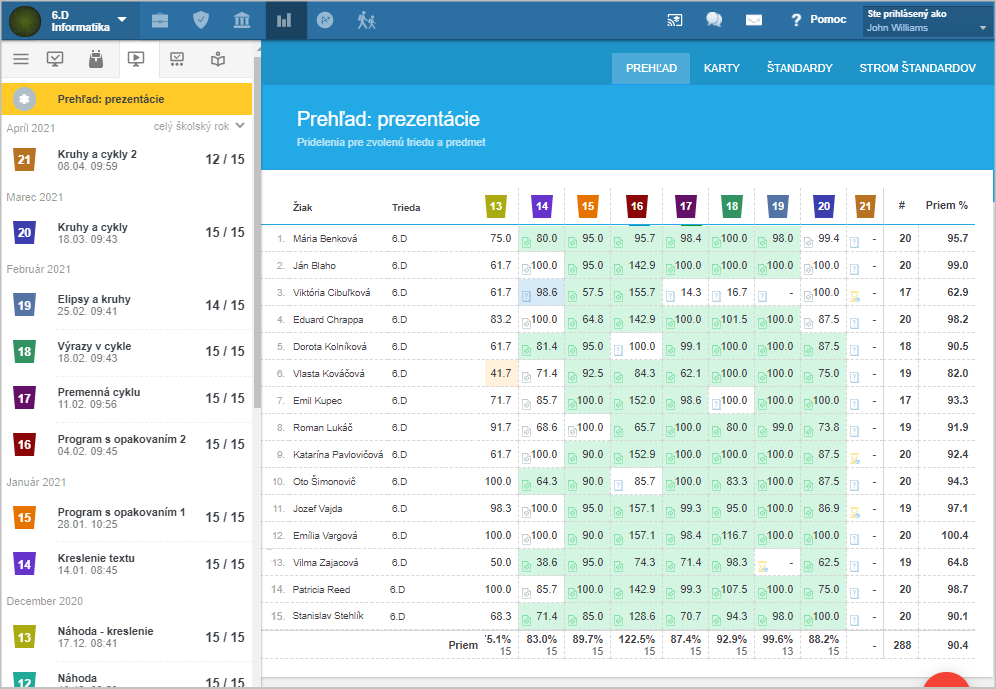Open the chat bubbles icon
Viewport: 996px width, 689px height.
tap(714, 20)
